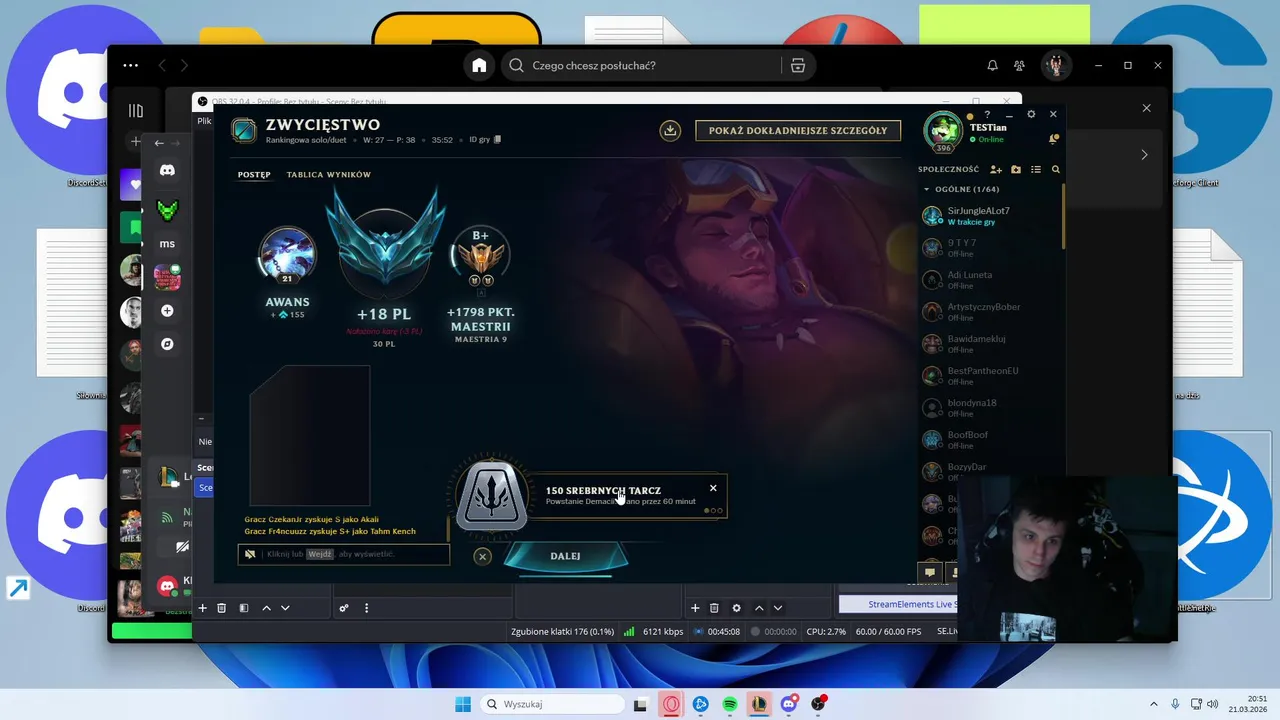This screenshot has height=720, width=1280.
Task: Click the friends list scrollbar
Action: click(1063, 215)
